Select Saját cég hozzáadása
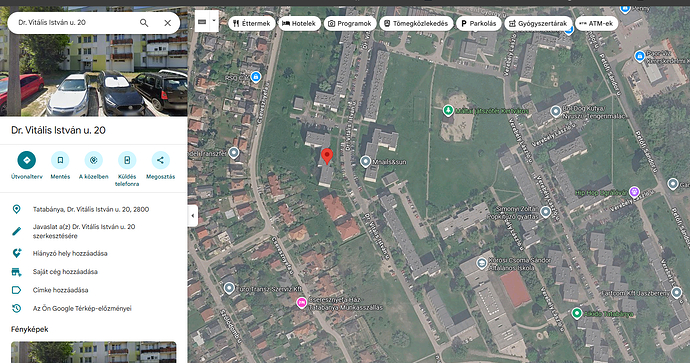Screen dimensions: 690x363 [65, 272]
